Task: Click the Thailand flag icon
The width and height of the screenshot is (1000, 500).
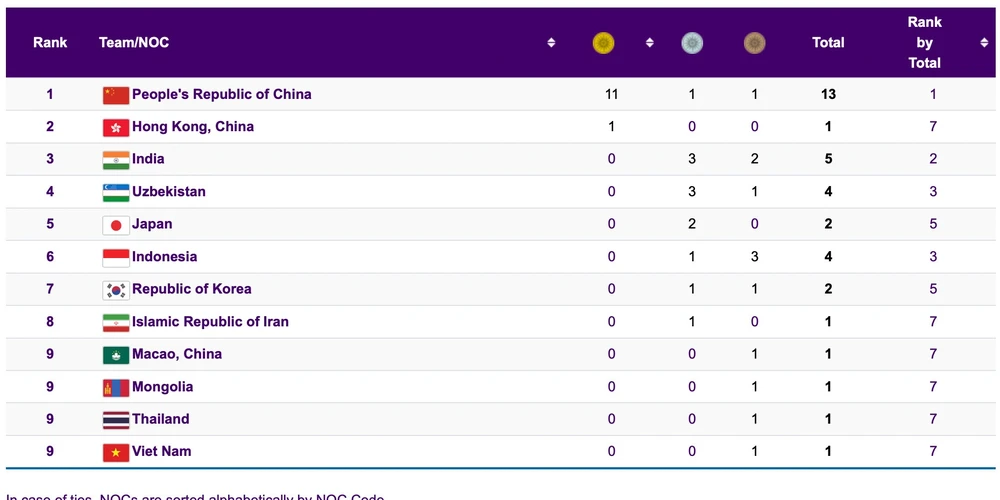Action: click(116, 420)
